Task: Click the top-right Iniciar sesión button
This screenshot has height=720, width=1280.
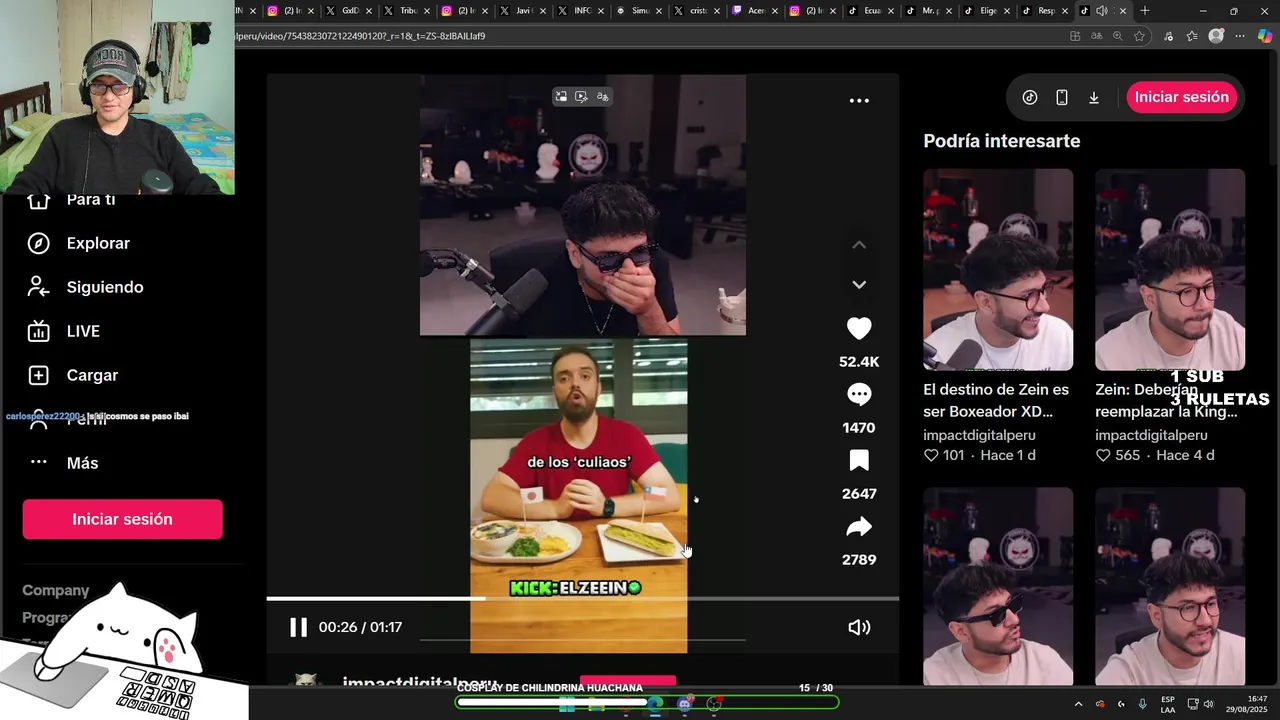Action: (x=1182, y=97)
